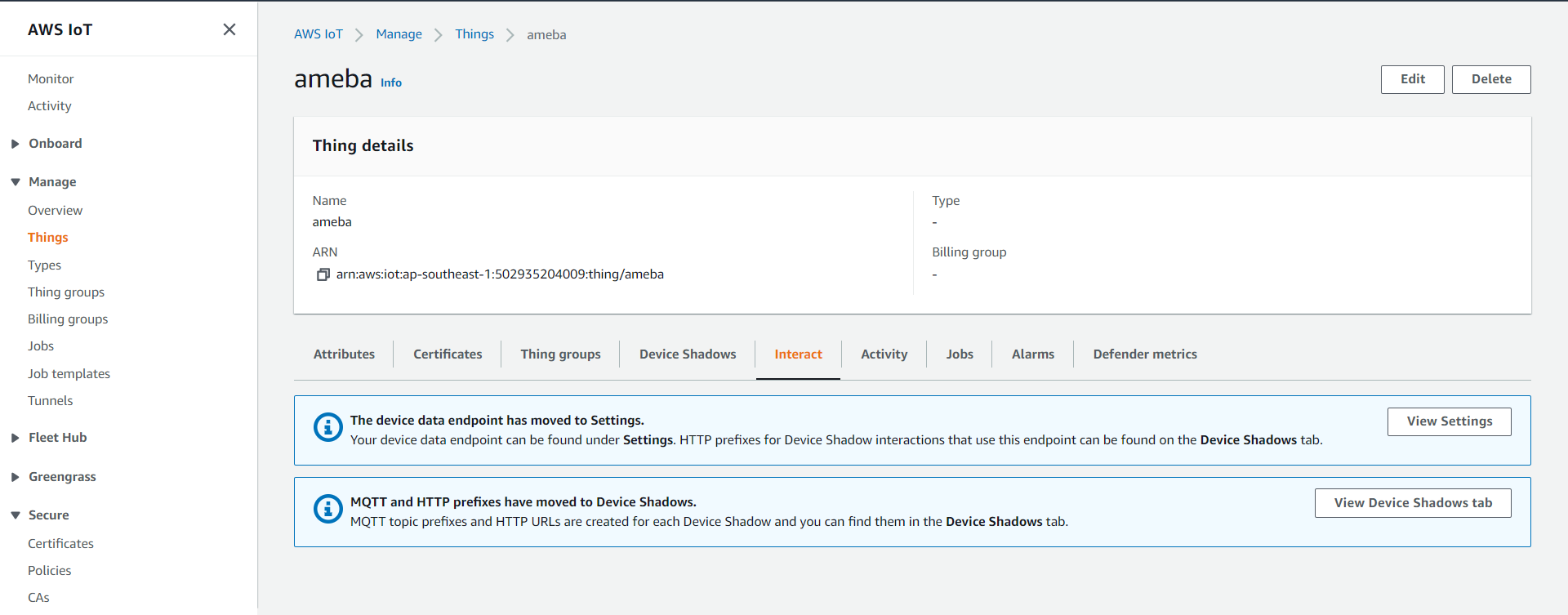Collapse the Manage section
The height and width of the screenshot is (615, 1568).
point(16,182)
